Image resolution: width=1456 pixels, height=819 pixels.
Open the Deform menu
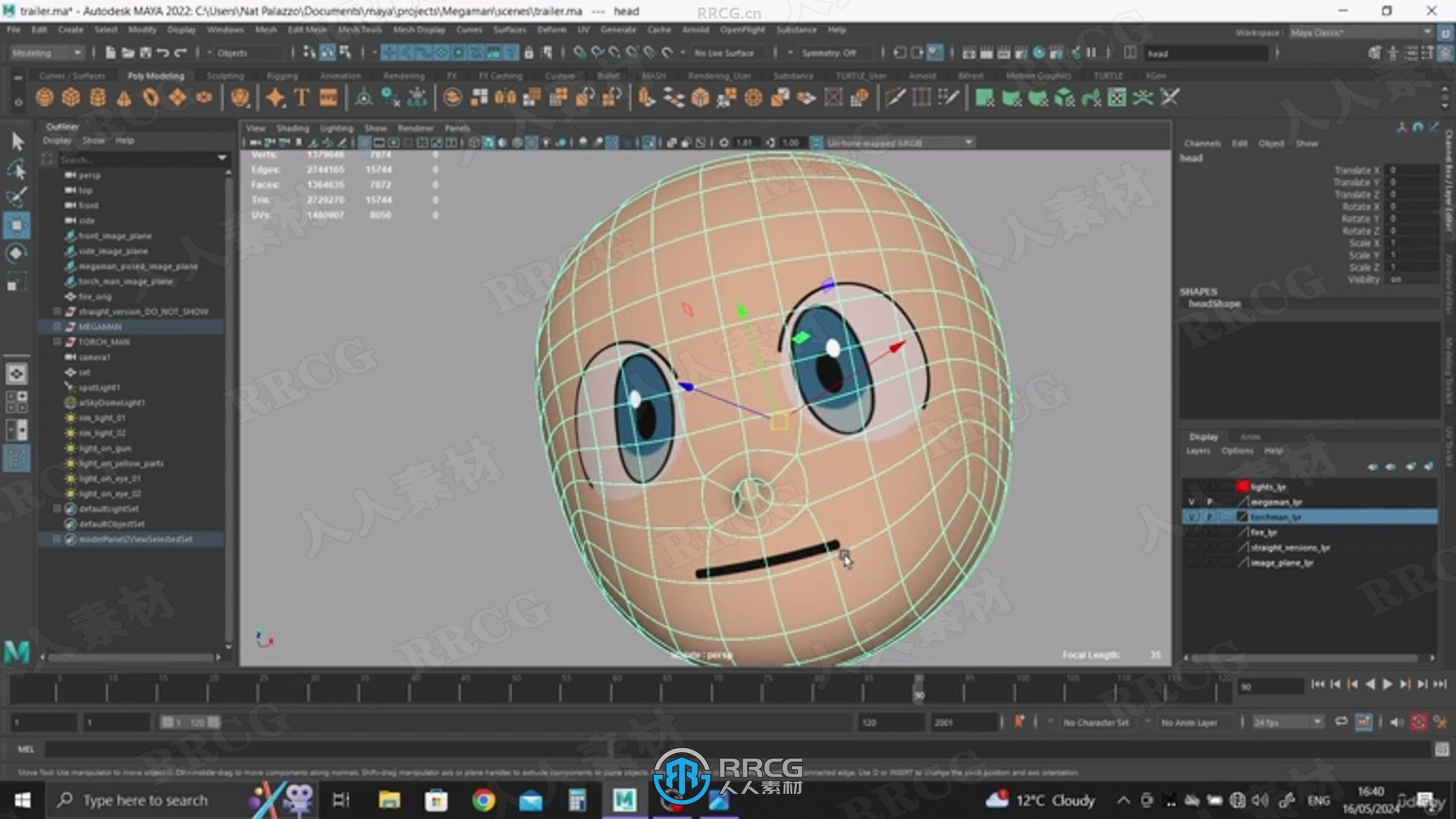[x=552, y=30]
